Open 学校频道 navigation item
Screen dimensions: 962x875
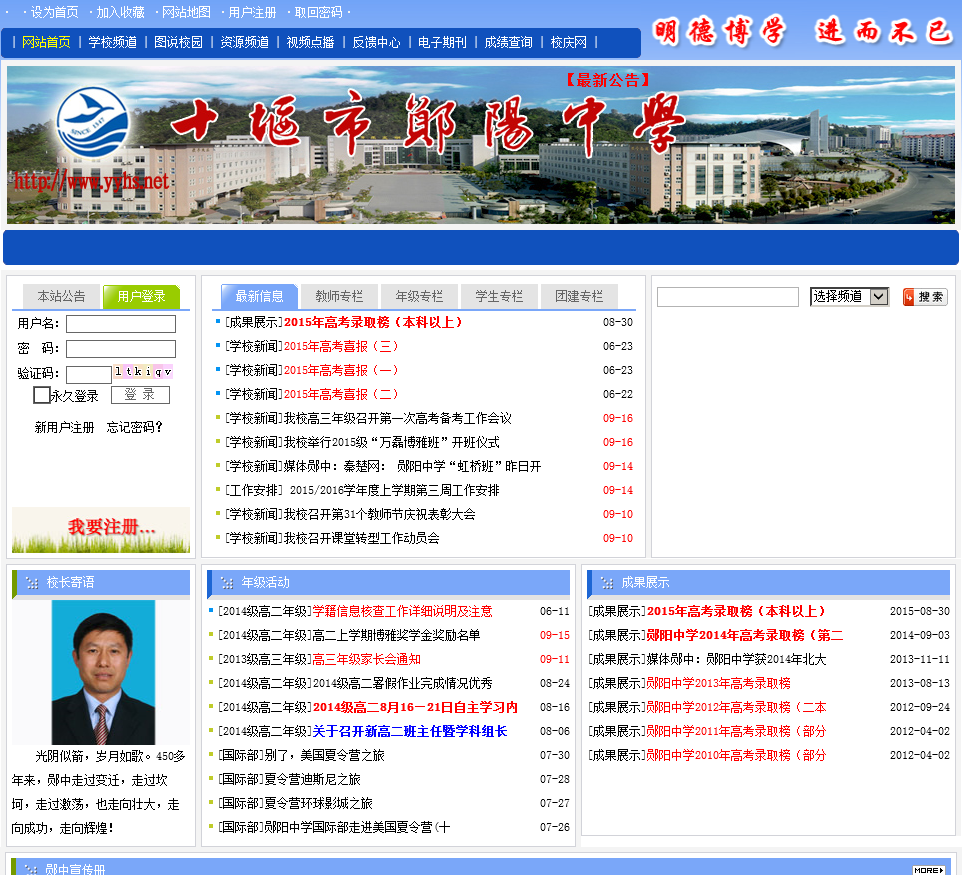coord(112,42)
